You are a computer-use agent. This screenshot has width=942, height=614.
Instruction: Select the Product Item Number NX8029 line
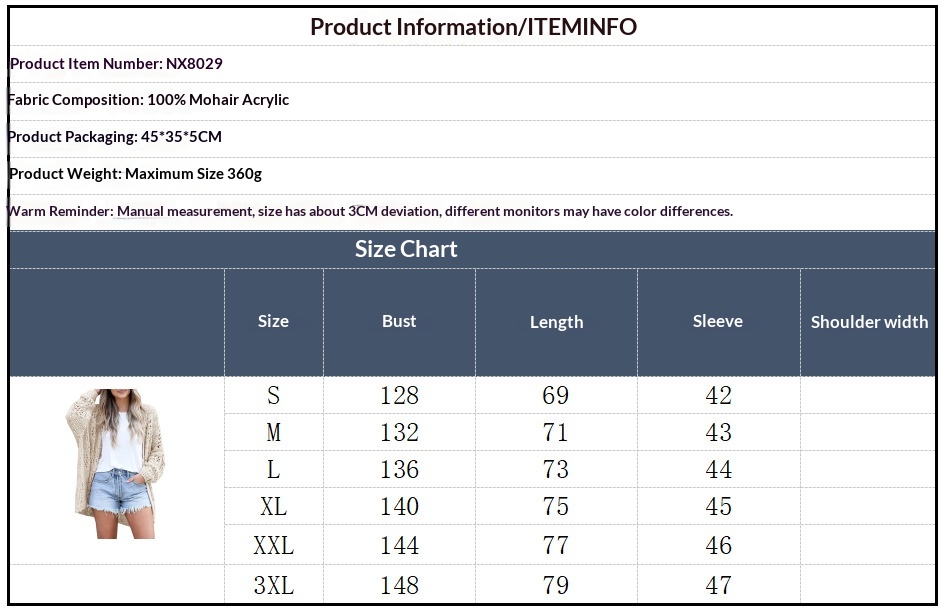click(x=116, y=64)
